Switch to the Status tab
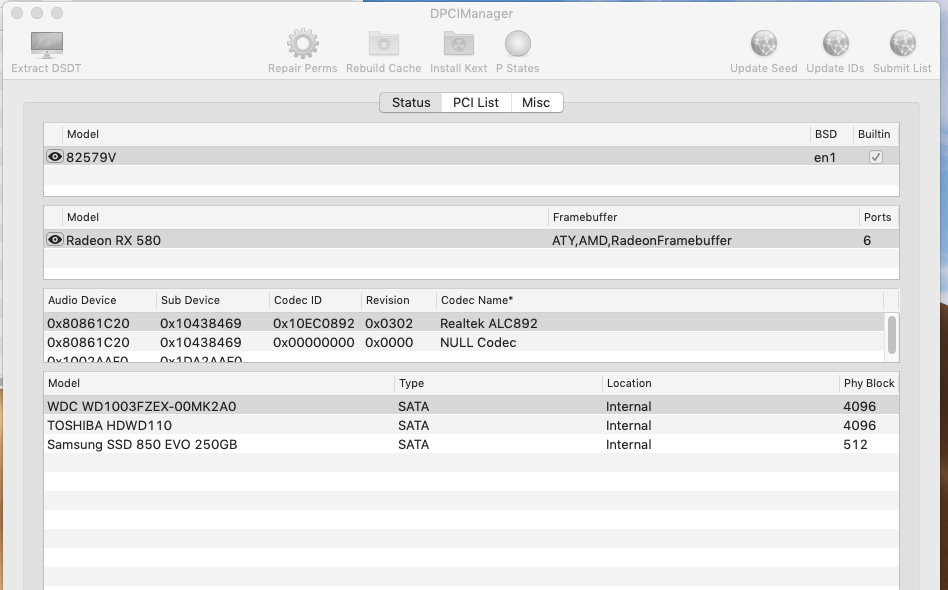Image resolution: width=948 pixels, height=590 pixels. click(x=411, y=103)
